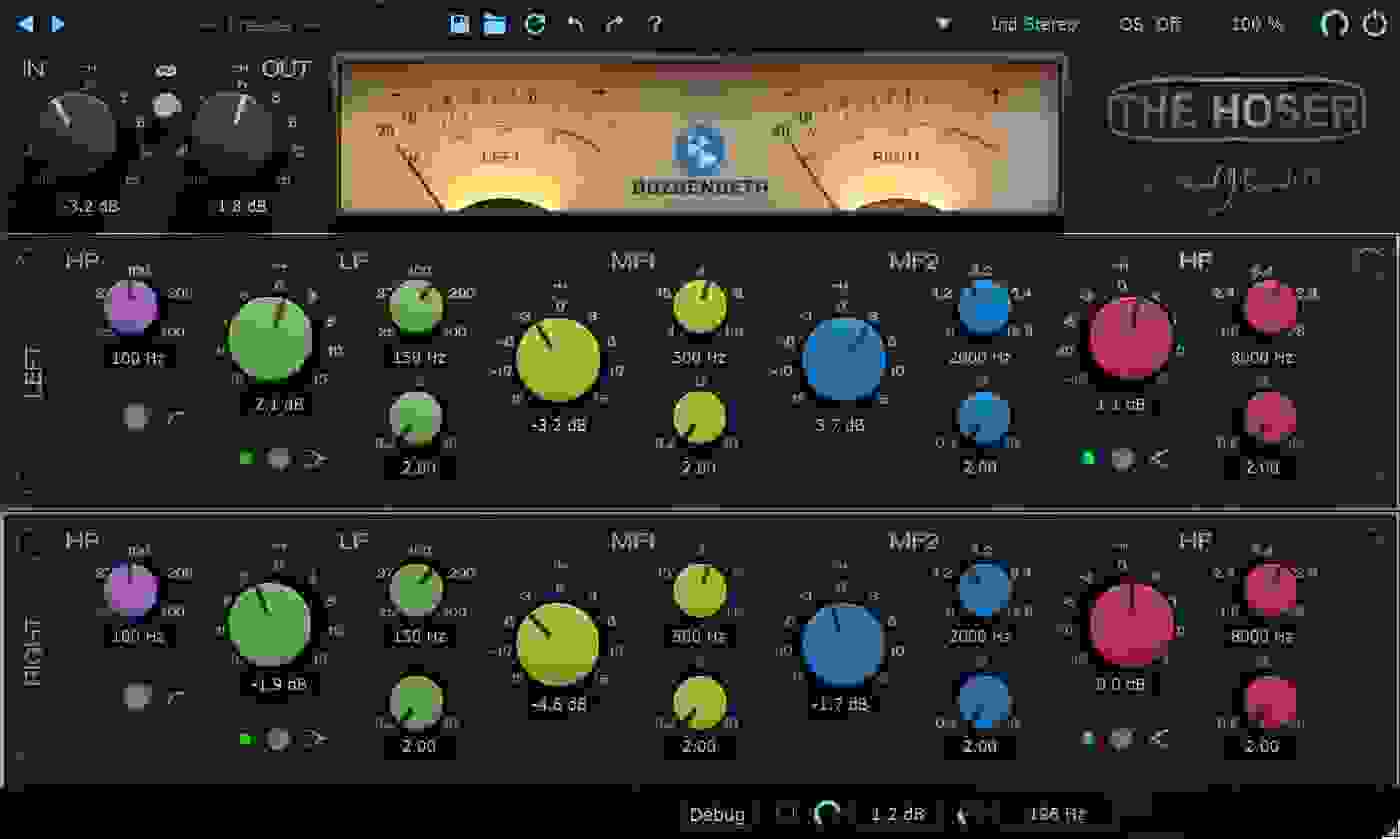Enable the left channel LF band green LED
Screen dimensions: 1400x839
coord(245,458)
